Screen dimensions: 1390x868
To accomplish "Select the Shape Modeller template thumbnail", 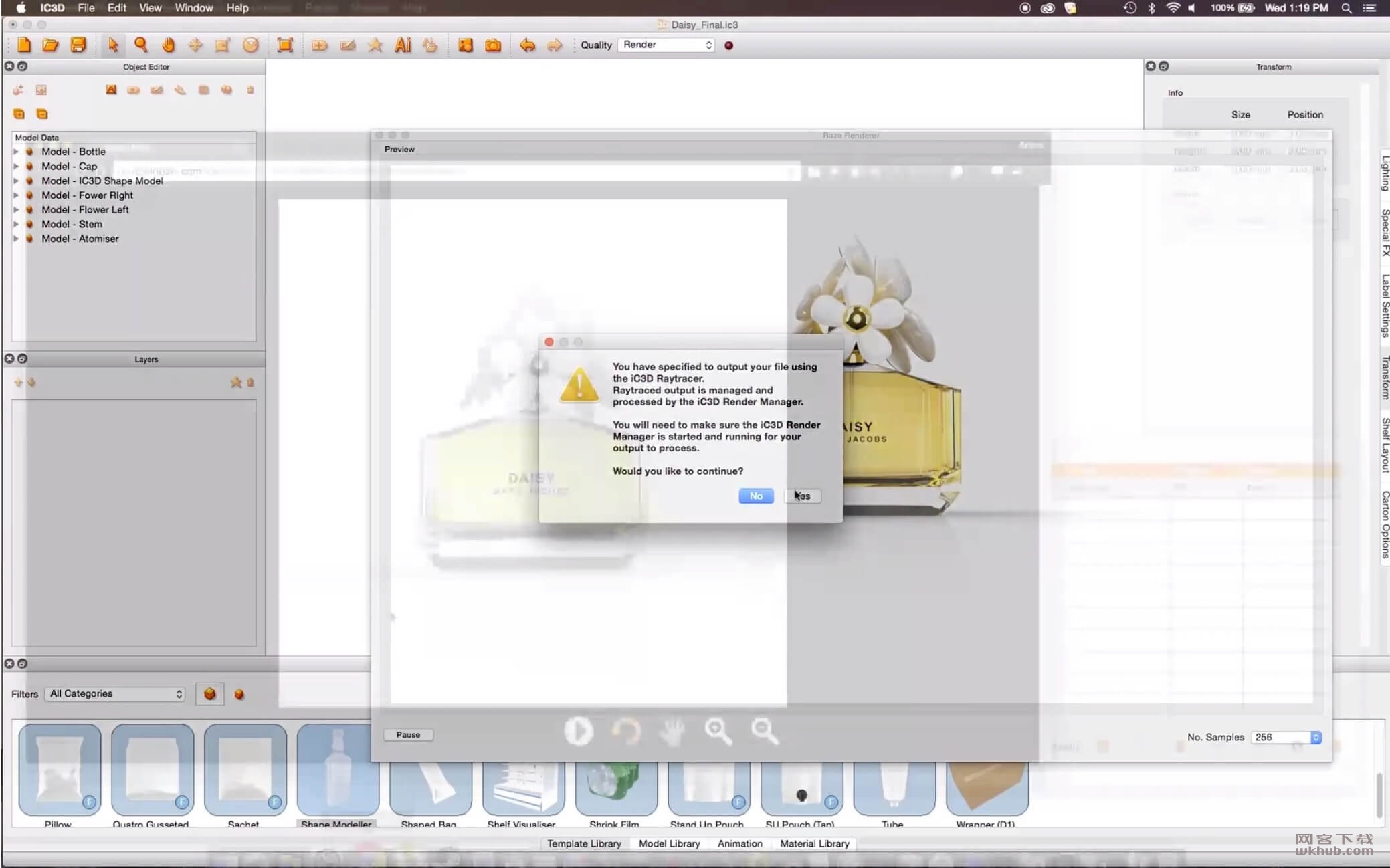I will [x=338, y=769].
